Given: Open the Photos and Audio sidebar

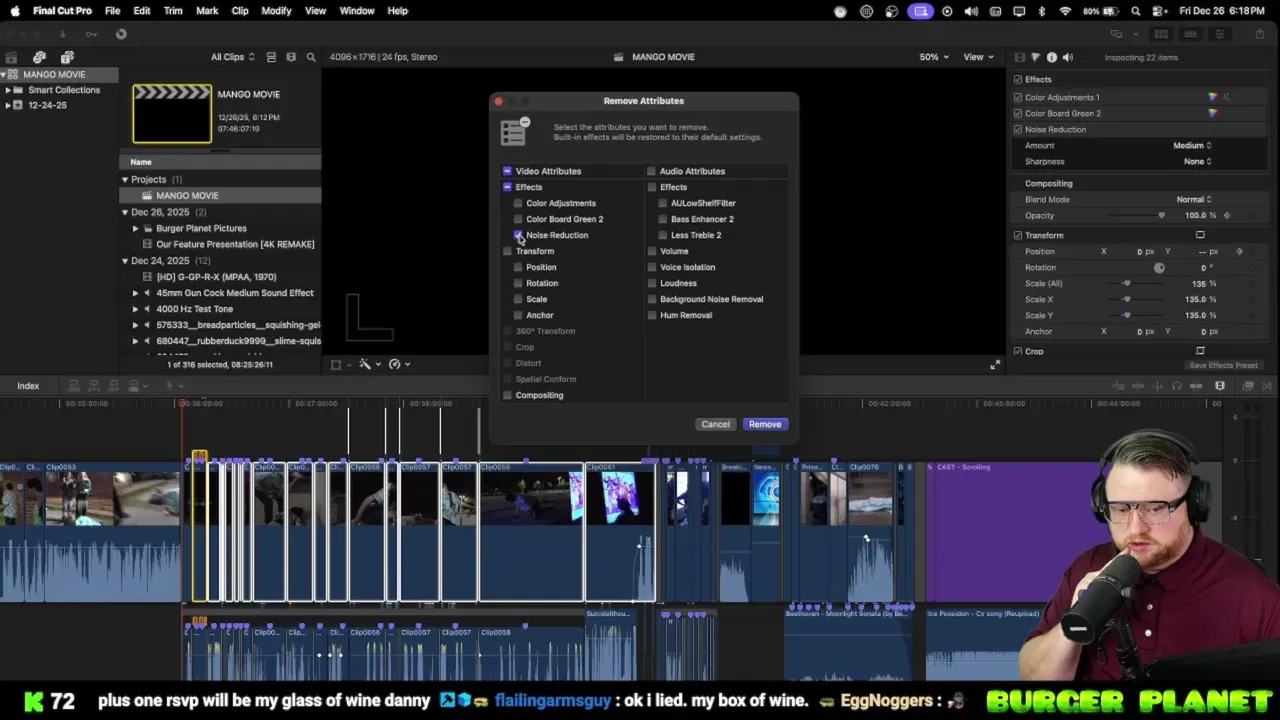Looking at the screenshot, I should coord(39,57).
